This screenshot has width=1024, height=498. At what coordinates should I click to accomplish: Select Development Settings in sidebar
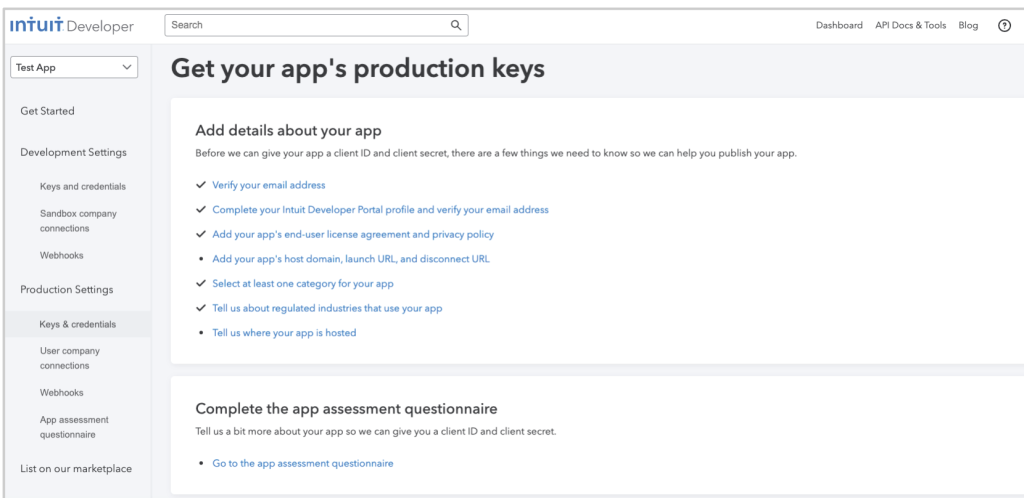73,152
